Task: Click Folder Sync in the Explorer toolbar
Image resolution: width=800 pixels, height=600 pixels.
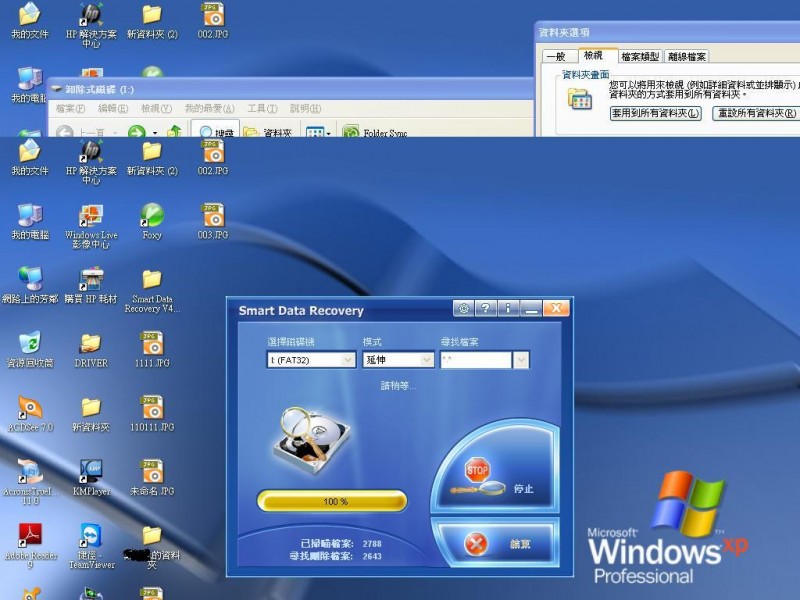Action: [x=375, y=133]
